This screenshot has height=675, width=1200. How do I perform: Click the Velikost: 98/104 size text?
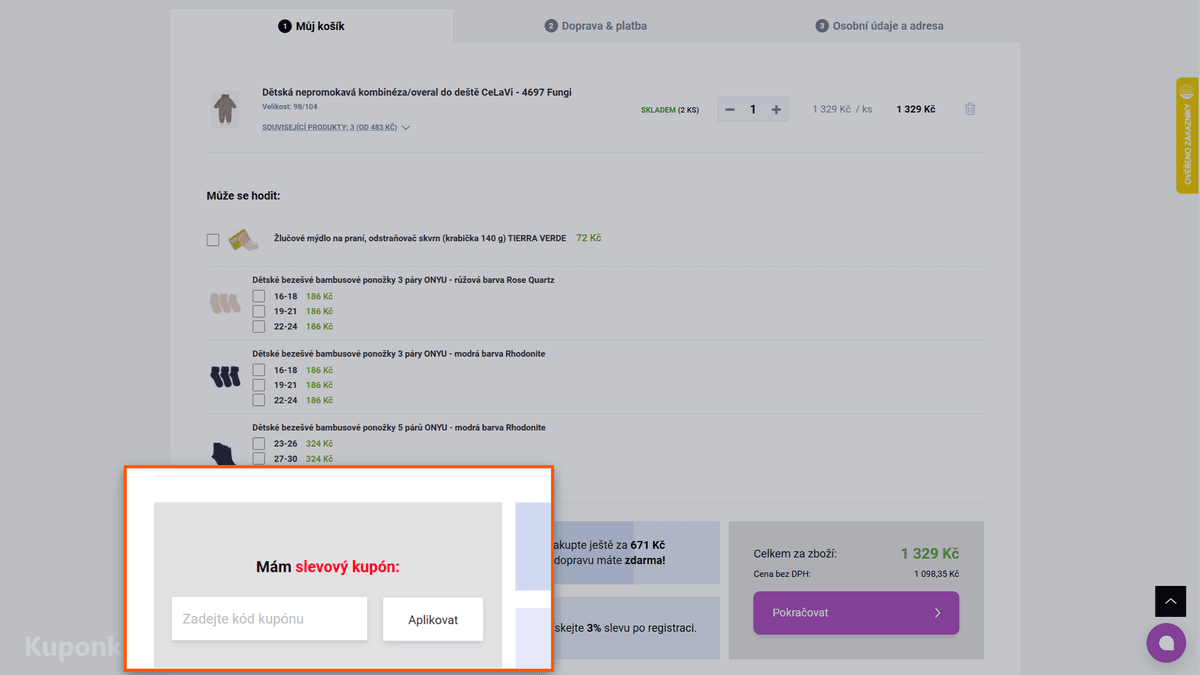[290, 107]
